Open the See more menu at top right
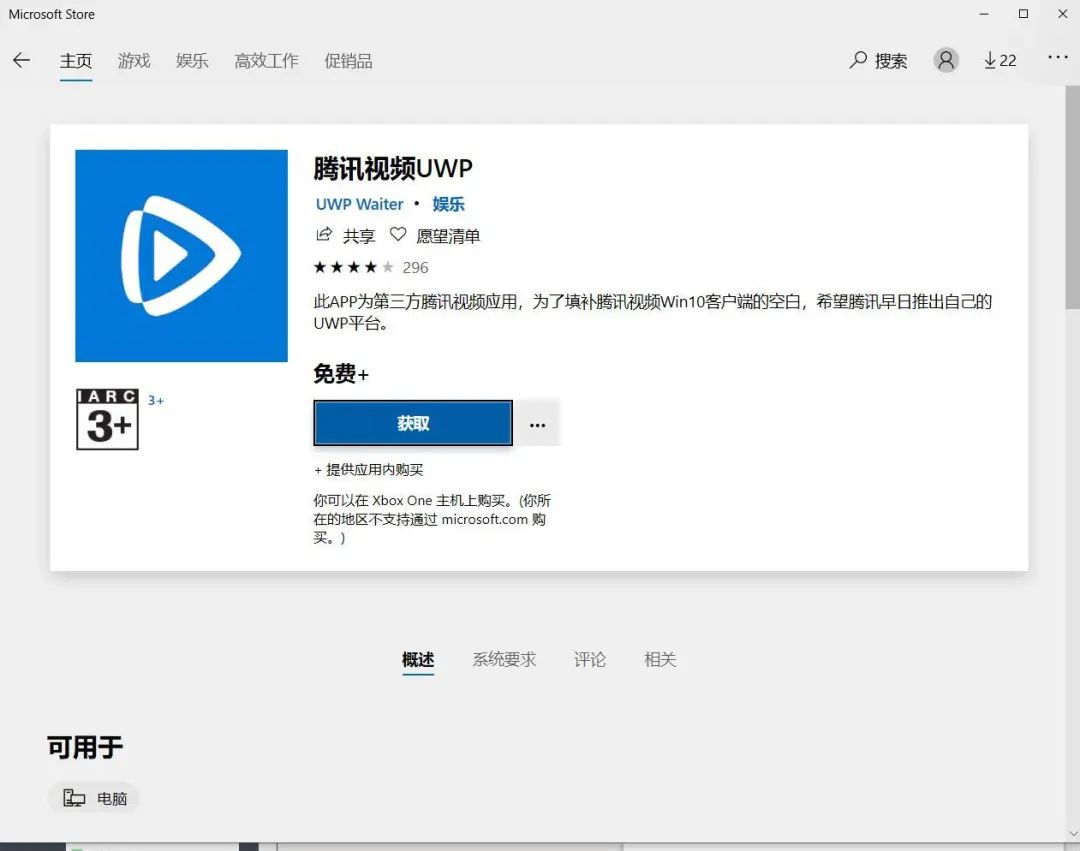1080x851 pixels. tap(1057, 60)
